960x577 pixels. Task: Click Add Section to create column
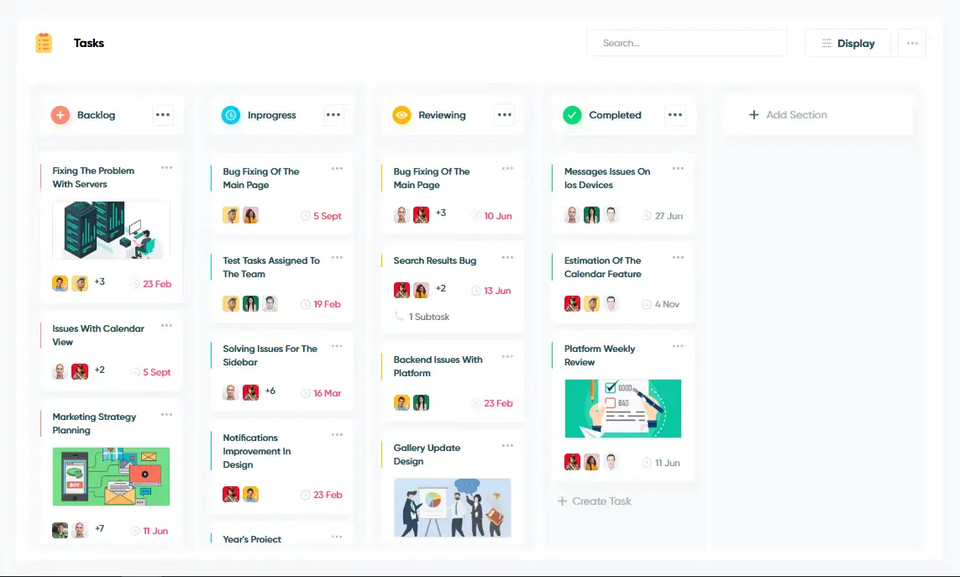(x=787, y=115)
